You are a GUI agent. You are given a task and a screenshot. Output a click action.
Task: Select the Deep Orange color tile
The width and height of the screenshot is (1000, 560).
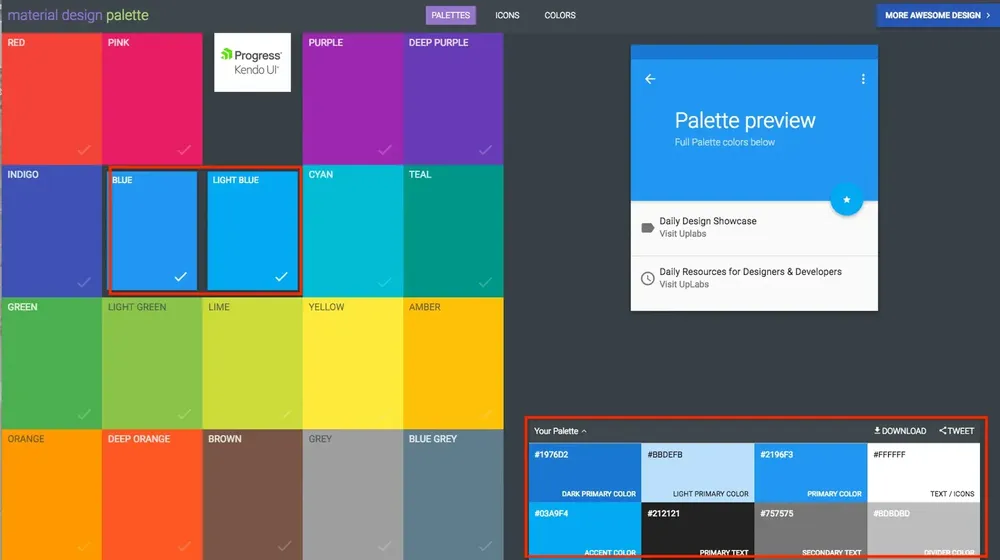(152, 494)
